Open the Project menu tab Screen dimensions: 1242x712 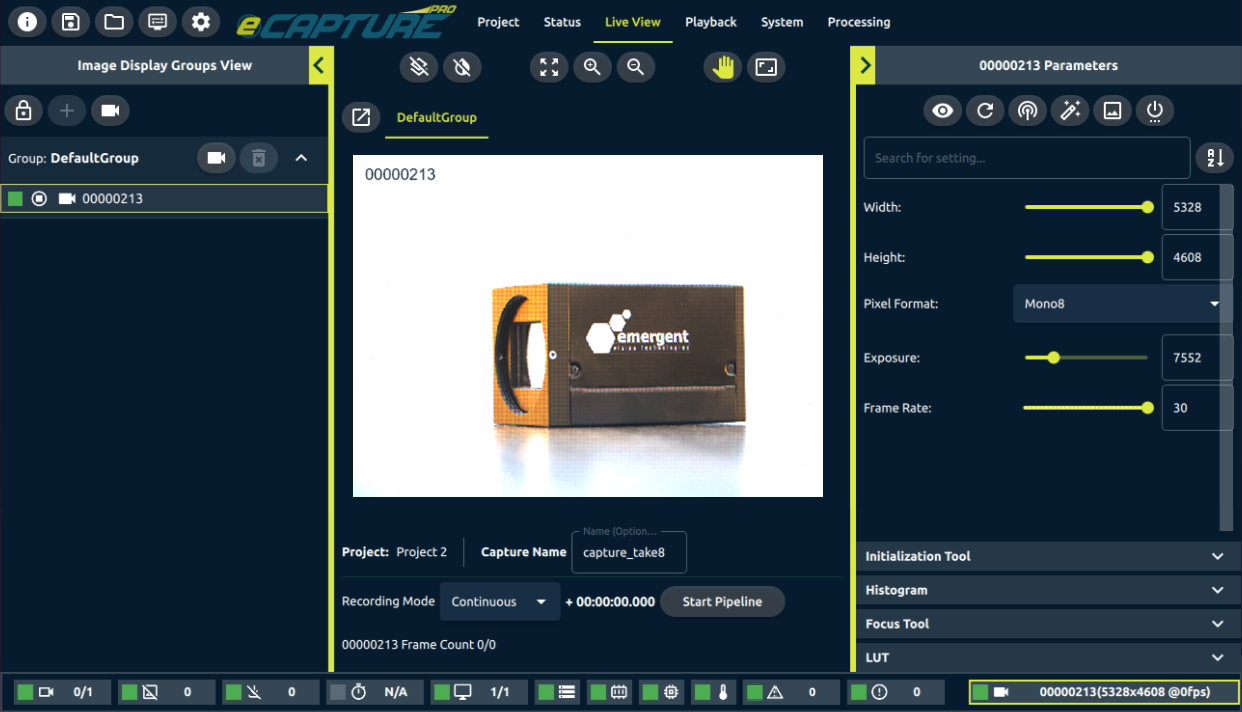point(498,22)
